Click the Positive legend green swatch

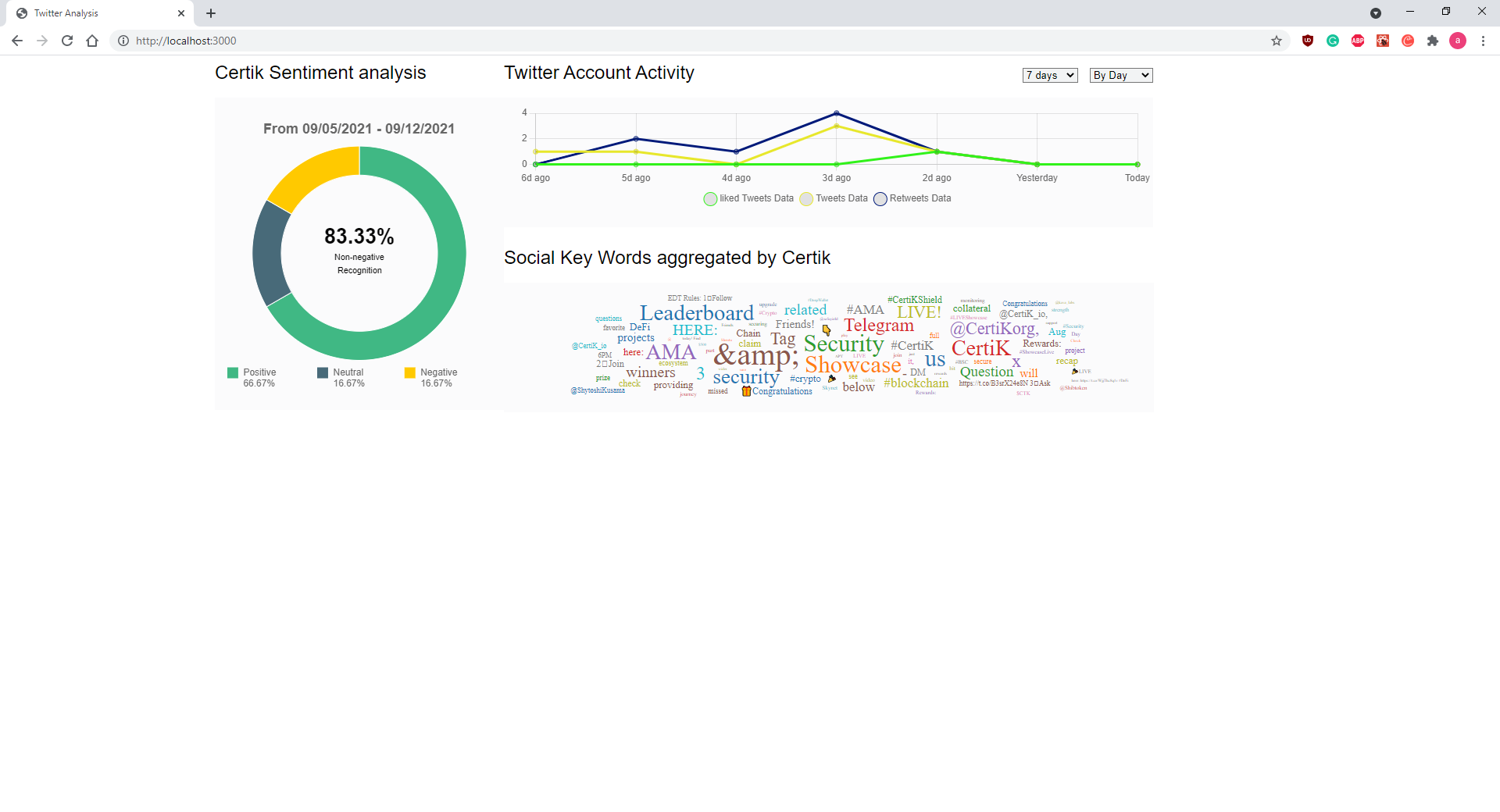(x=233, y=372)
